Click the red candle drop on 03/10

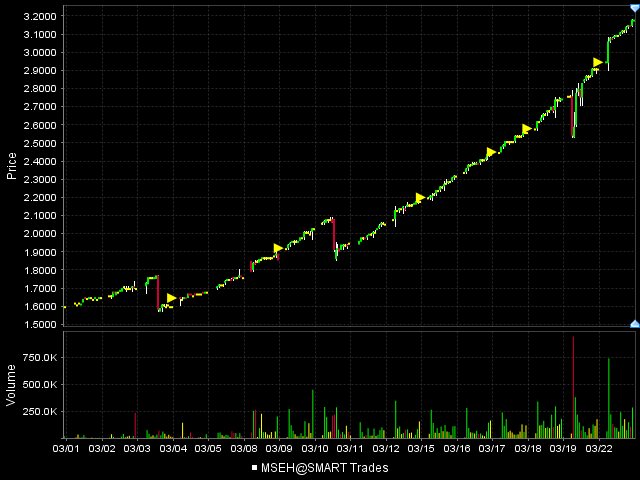tap(334, 235)
